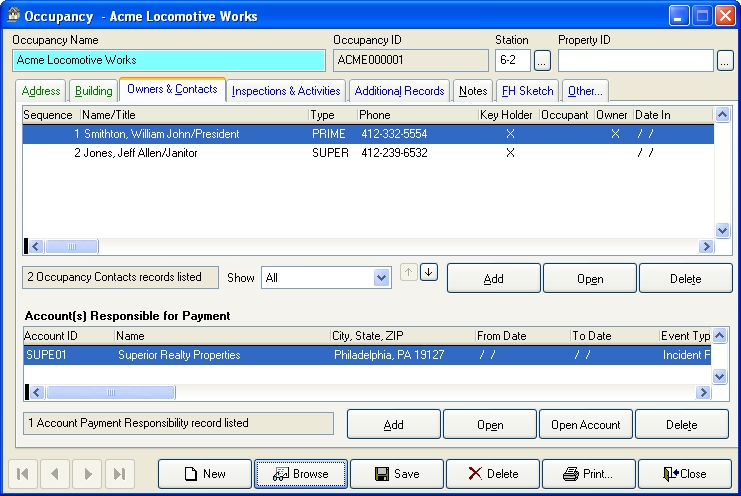Move contact up with arrow button
Screen dimensions: 741x496
pos(408,273)
